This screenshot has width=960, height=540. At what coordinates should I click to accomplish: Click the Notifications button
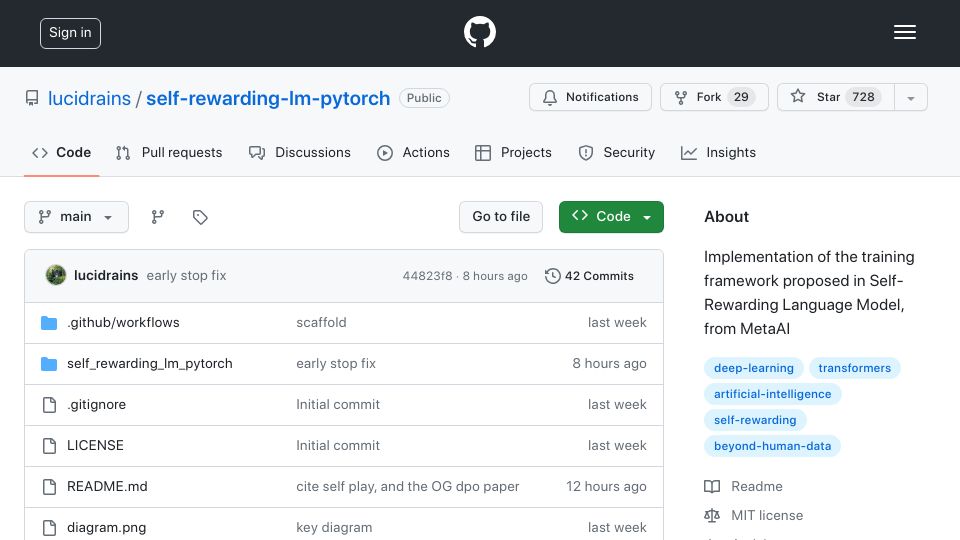click(590, 97)
